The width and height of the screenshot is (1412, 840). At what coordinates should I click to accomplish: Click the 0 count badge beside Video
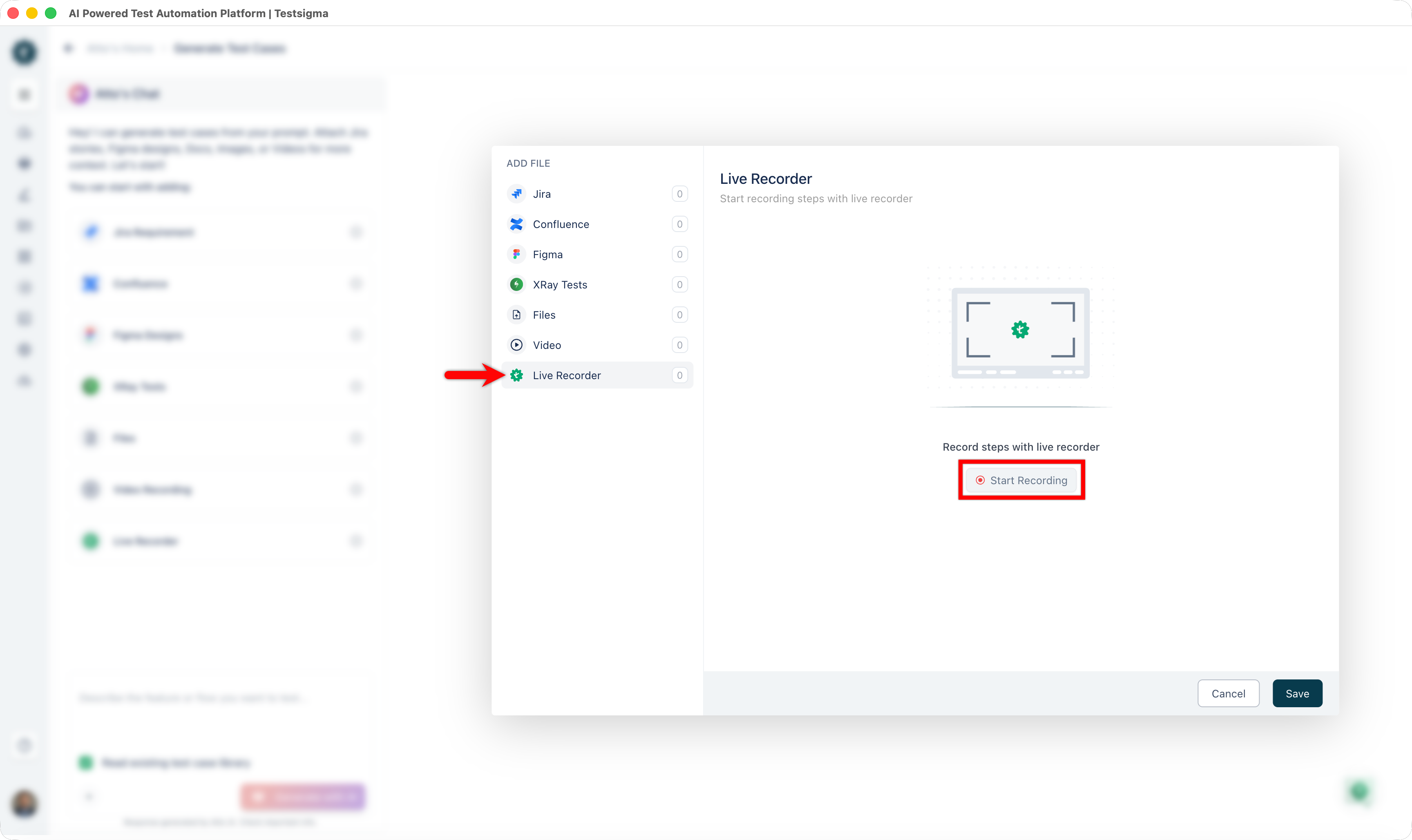680,345
